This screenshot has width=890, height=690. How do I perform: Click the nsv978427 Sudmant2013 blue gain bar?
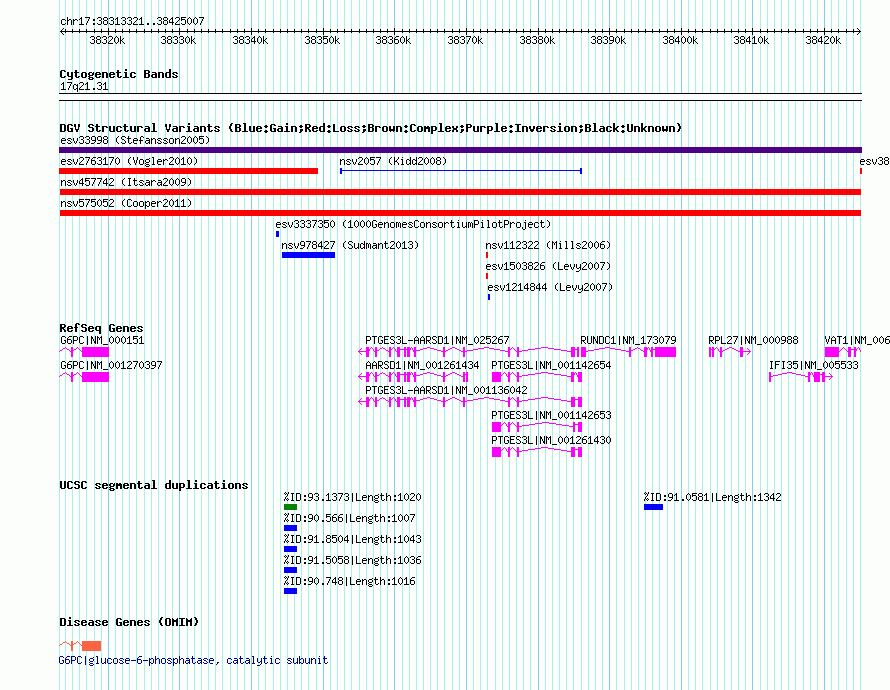[308, 255]
